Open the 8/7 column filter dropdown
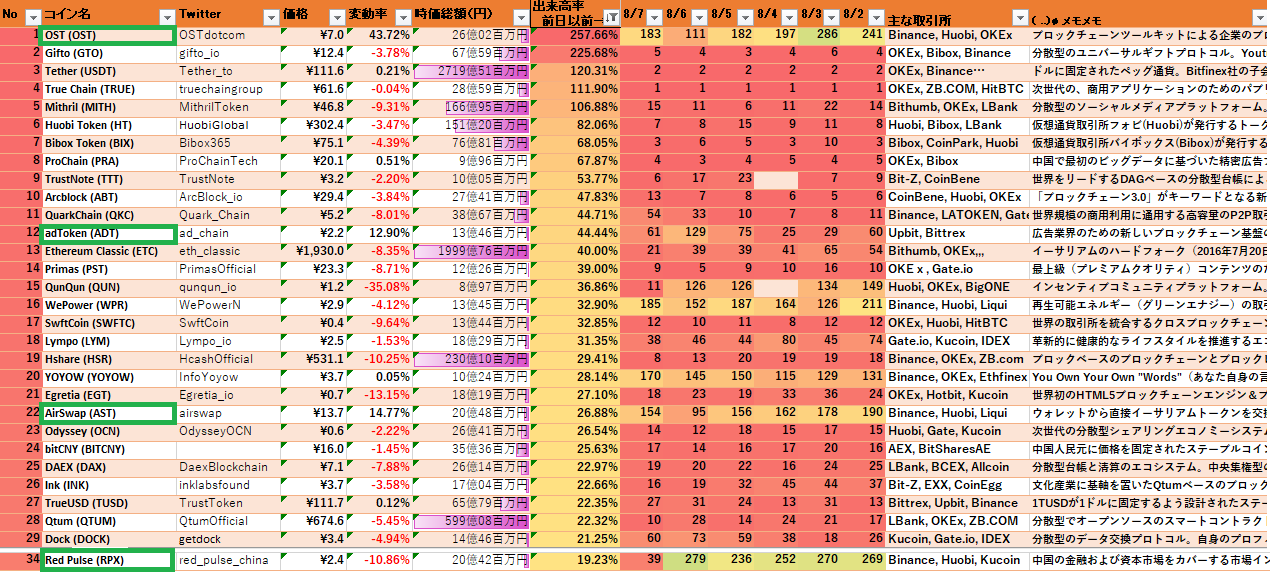 (x=653, y=17)
